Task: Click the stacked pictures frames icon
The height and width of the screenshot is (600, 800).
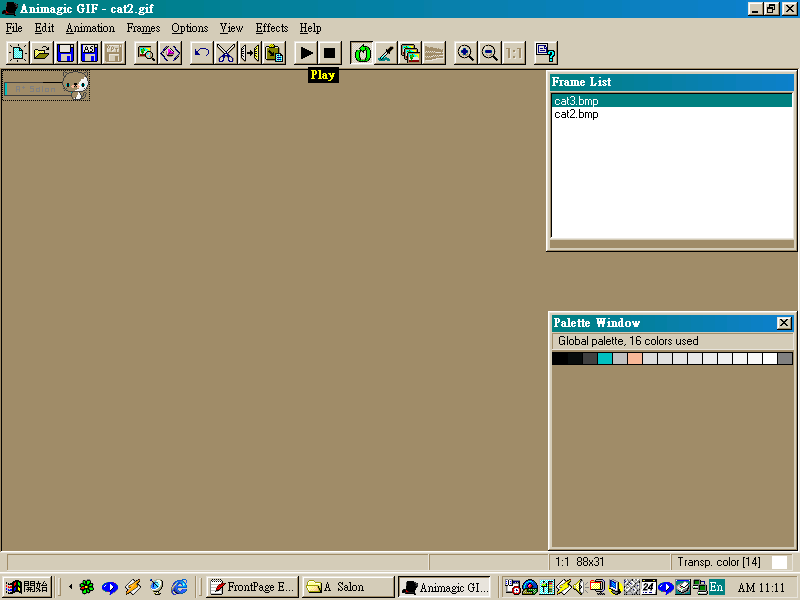Action: click(410, 53)
